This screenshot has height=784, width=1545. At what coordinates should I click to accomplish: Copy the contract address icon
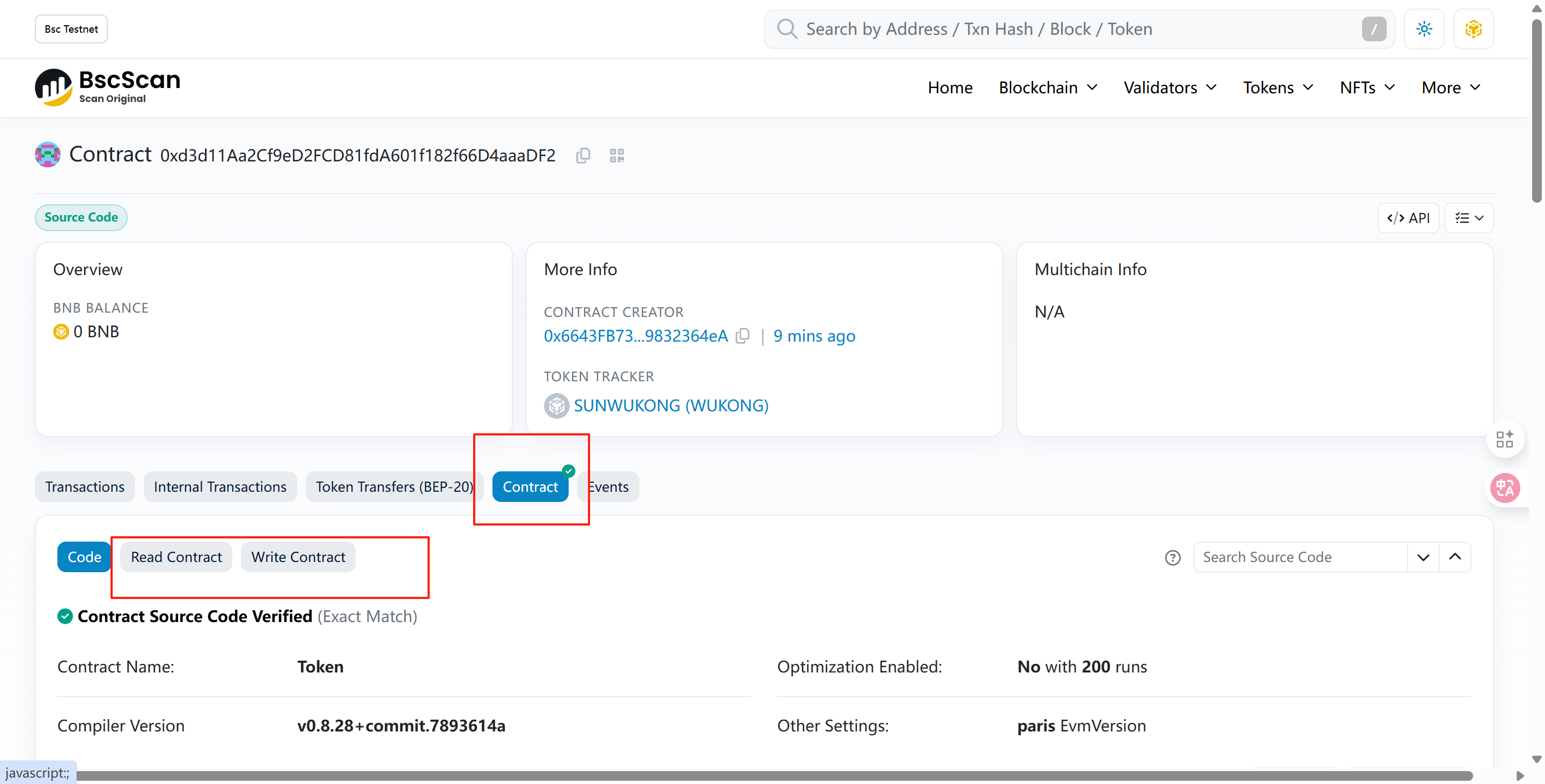pos(583,156)
